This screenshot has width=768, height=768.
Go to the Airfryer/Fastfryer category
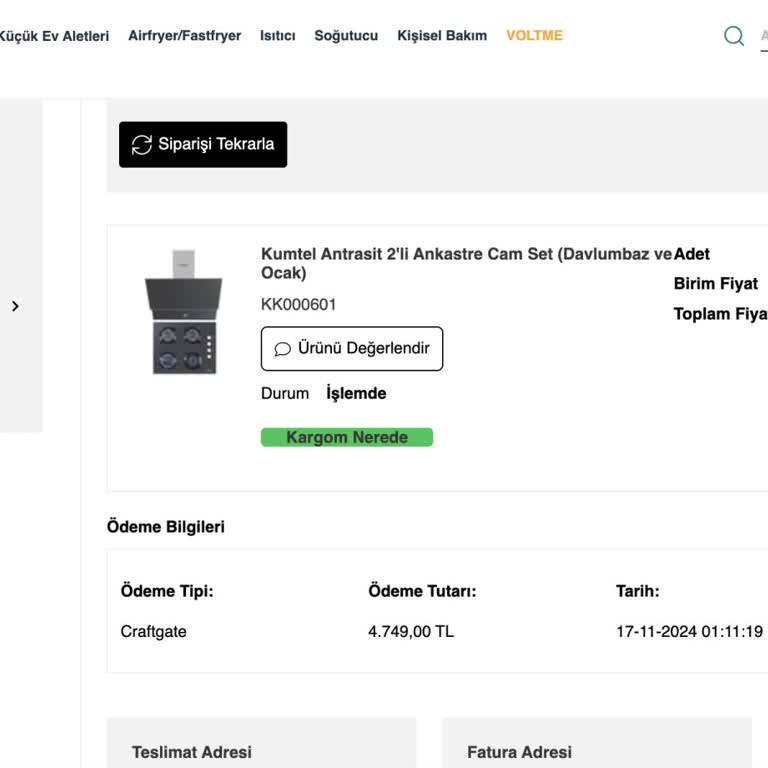pos(185,36)
